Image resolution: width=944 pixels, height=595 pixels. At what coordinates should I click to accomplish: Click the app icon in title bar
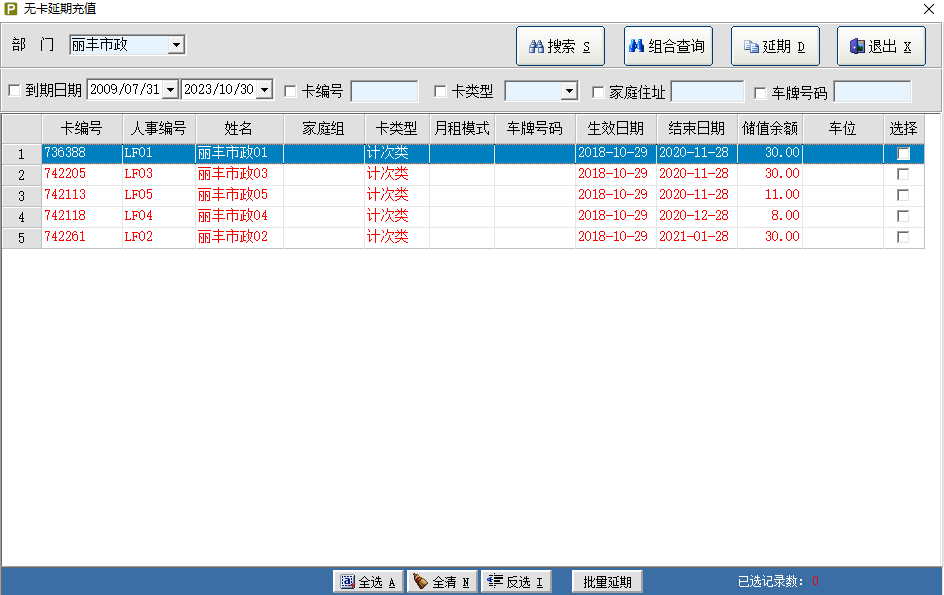coord(11,8)
